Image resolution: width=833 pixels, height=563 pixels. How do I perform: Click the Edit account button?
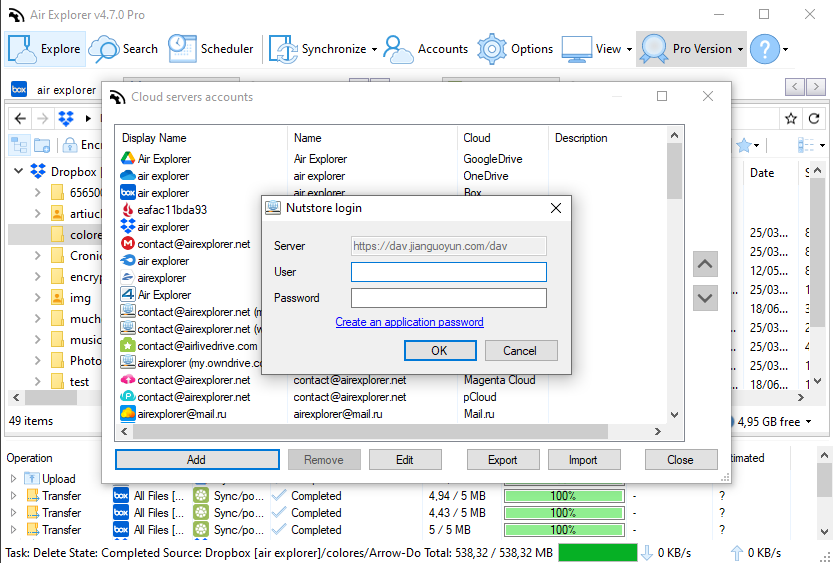[x=405, y=459]
